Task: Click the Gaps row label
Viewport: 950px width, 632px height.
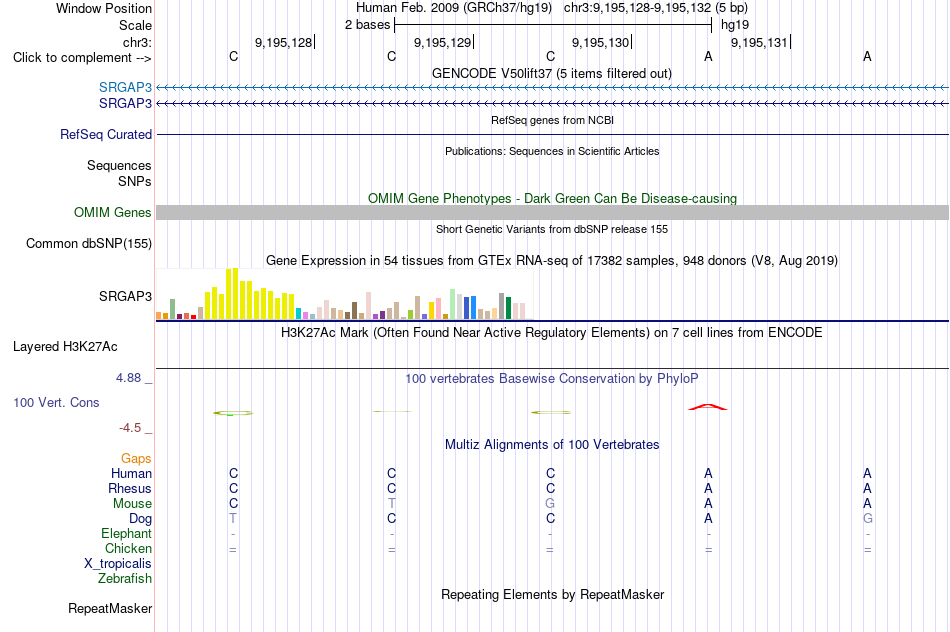Action: [x=136, y=459]
